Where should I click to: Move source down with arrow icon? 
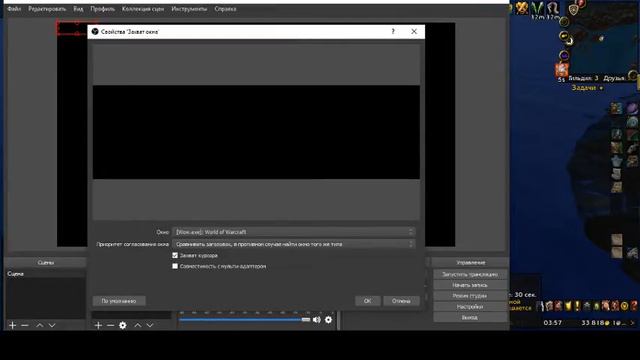tap(150, 325)
